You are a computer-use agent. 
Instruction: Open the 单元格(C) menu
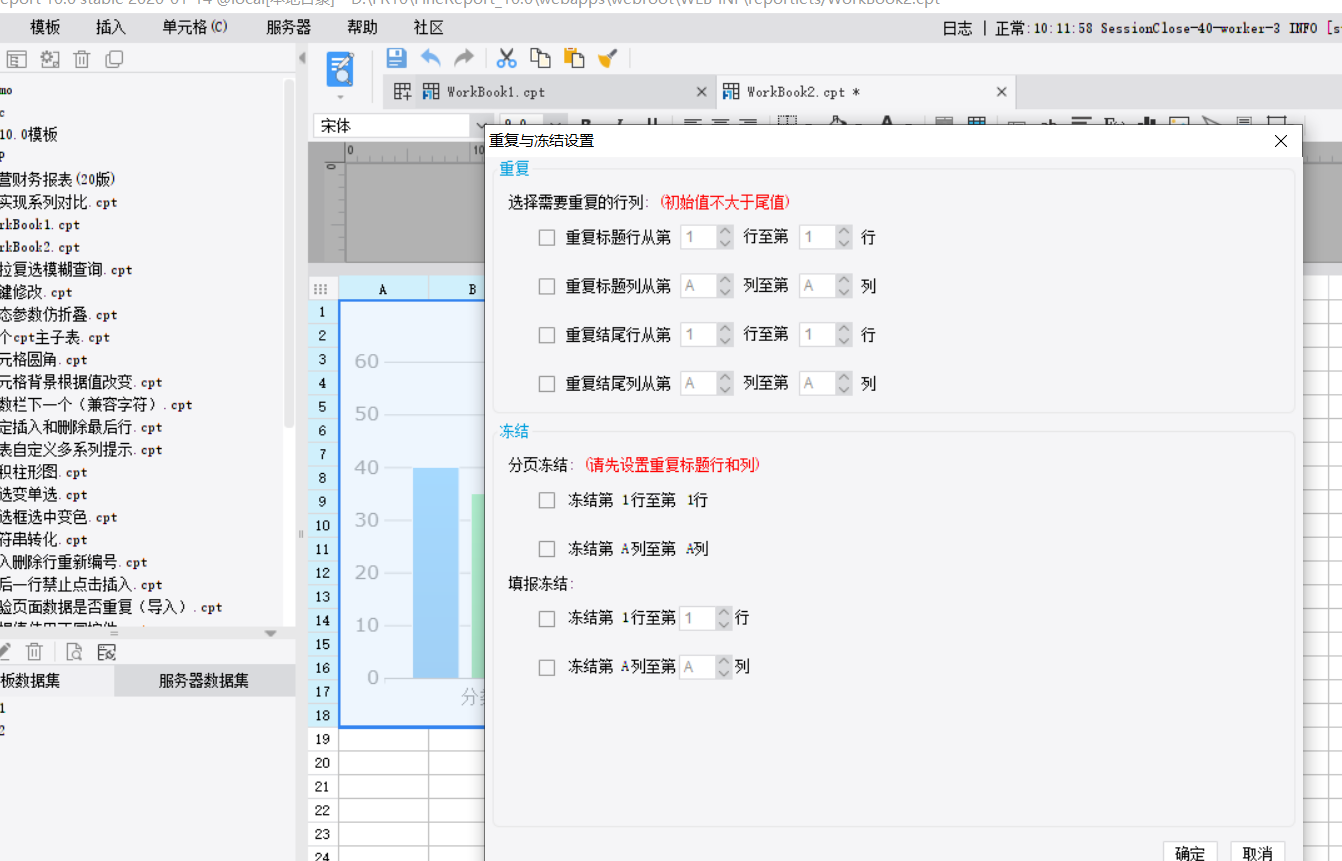(x=195, y=27)
